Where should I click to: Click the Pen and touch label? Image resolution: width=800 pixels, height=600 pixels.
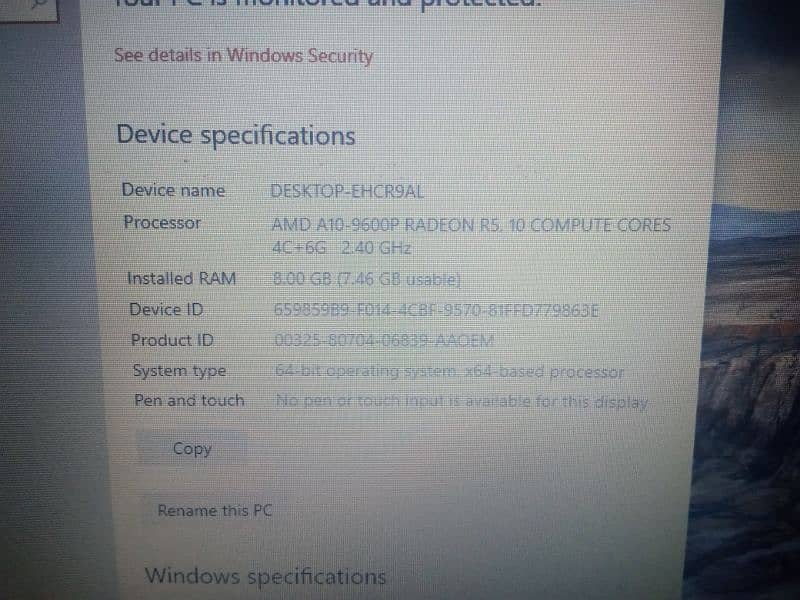tap(189, 400)
